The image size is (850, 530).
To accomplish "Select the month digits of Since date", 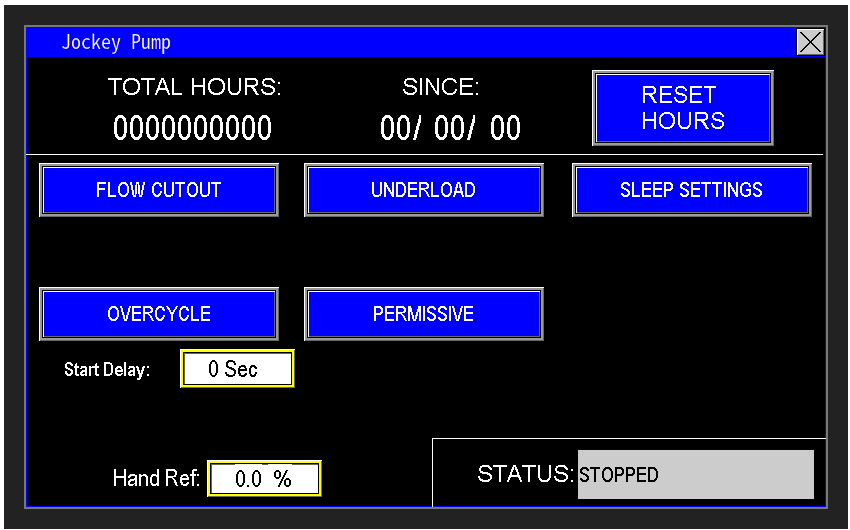I will 395,129.
